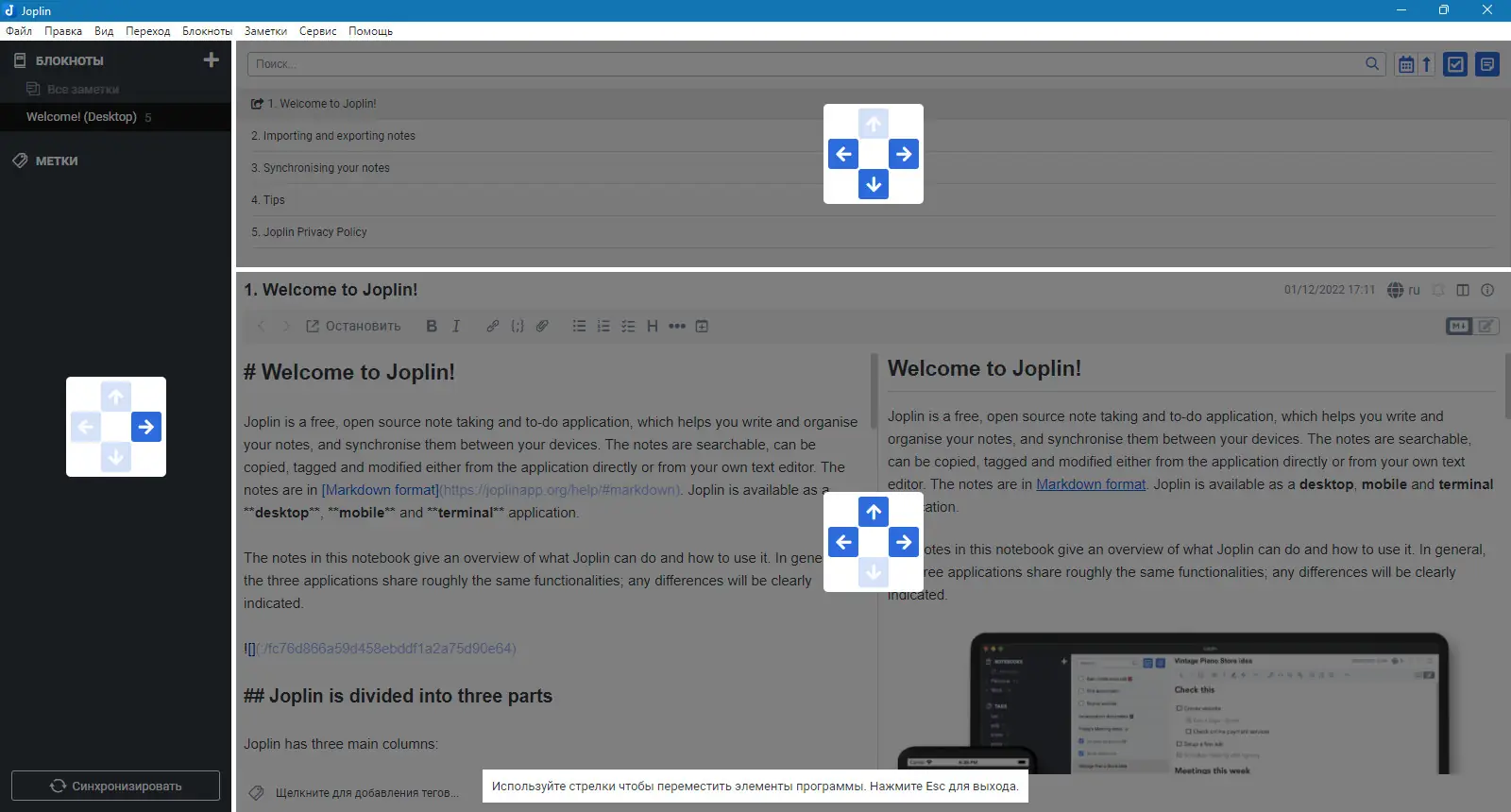The height and width of the screenshot is (812, 1511).
Task: Insert a checkbox list
Action: click(628, 326)
